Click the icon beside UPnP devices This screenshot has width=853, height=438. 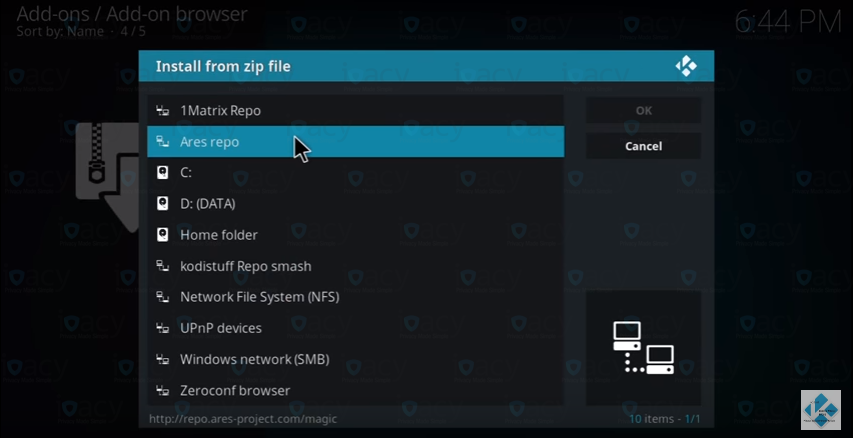tap(162, 328)
